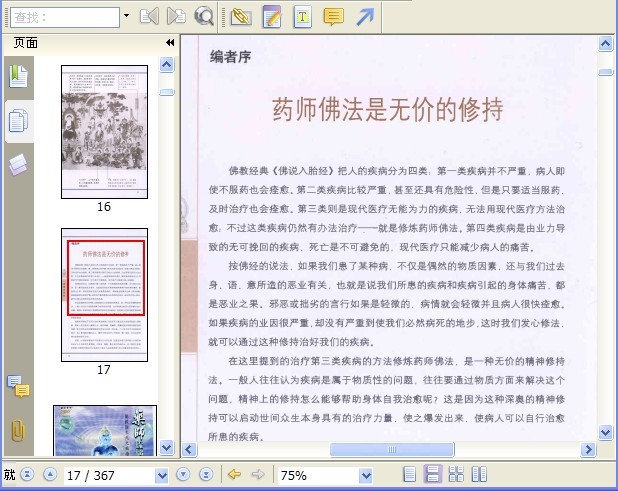Open the find box options dropdown
Image resolution: width=618 pixels, height=491 pixels.
click(x=127, y=16)
